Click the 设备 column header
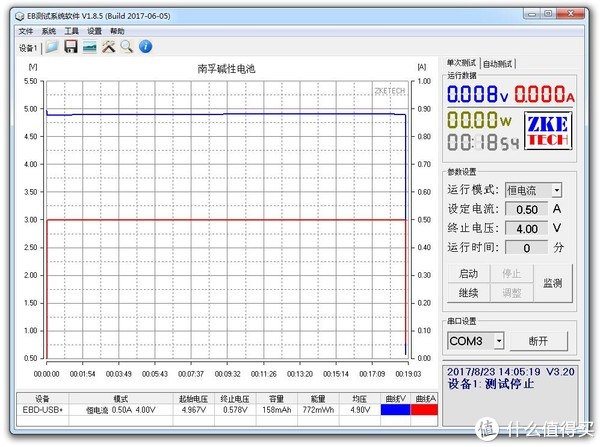 (42, 399)
